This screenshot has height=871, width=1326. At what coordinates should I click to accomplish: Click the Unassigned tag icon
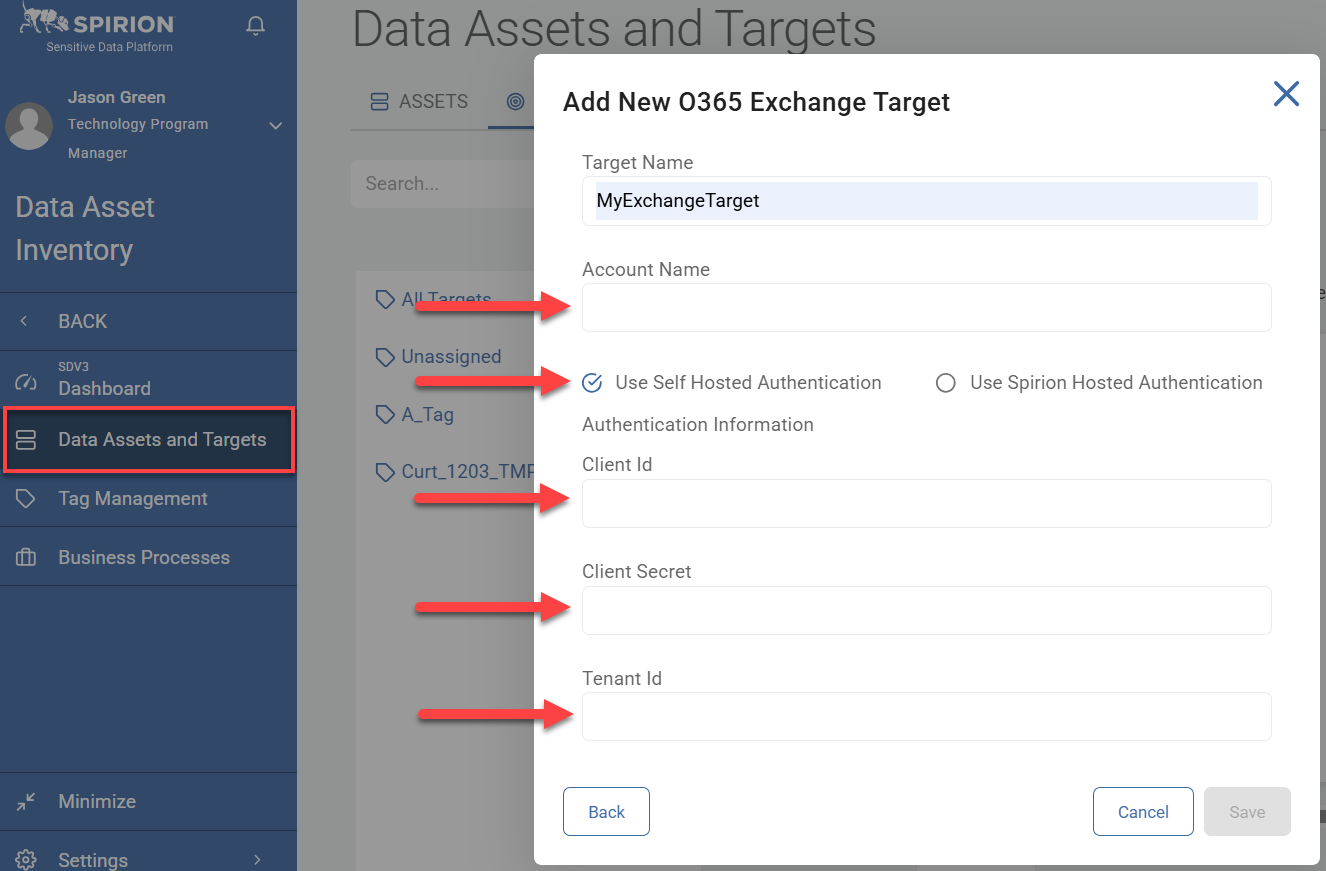385,357
